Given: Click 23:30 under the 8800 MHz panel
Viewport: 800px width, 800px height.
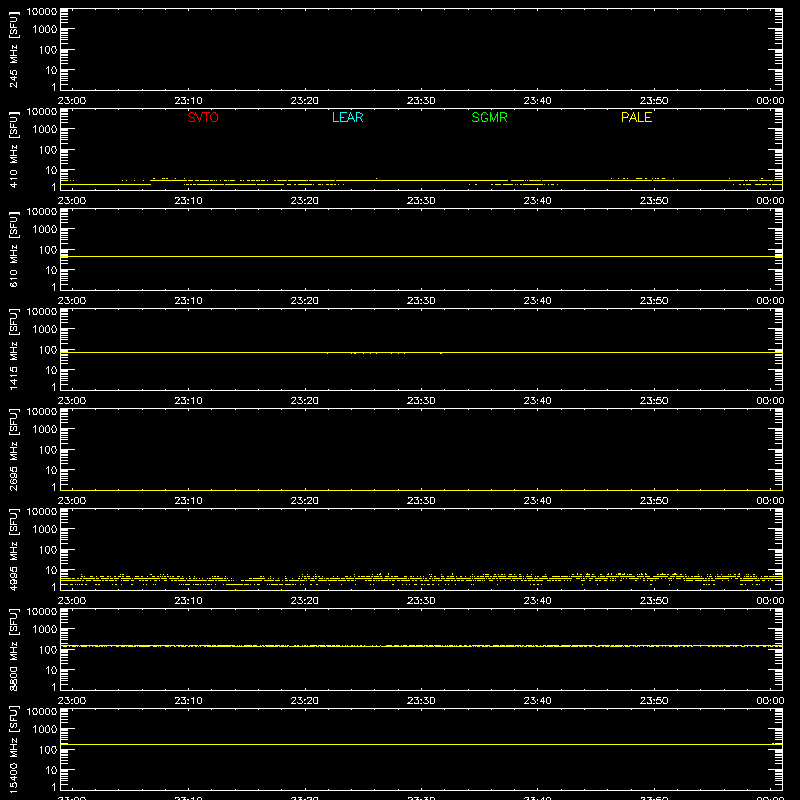Looking at the screenshot, I should [x=421, y=701].
